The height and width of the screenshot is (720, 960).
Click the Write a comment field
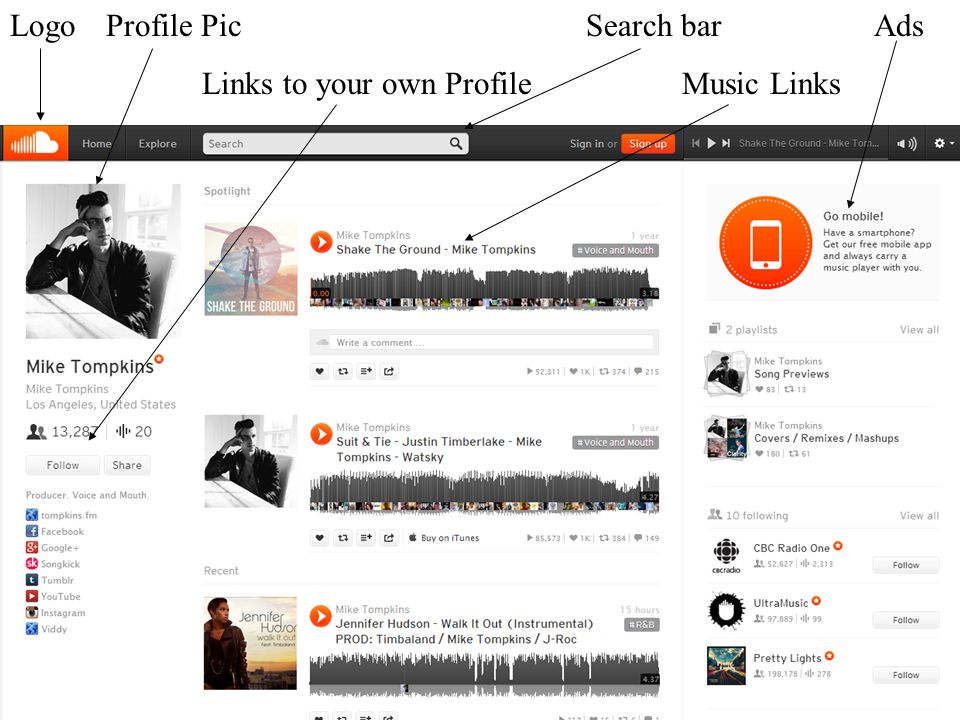click(484, 342)
